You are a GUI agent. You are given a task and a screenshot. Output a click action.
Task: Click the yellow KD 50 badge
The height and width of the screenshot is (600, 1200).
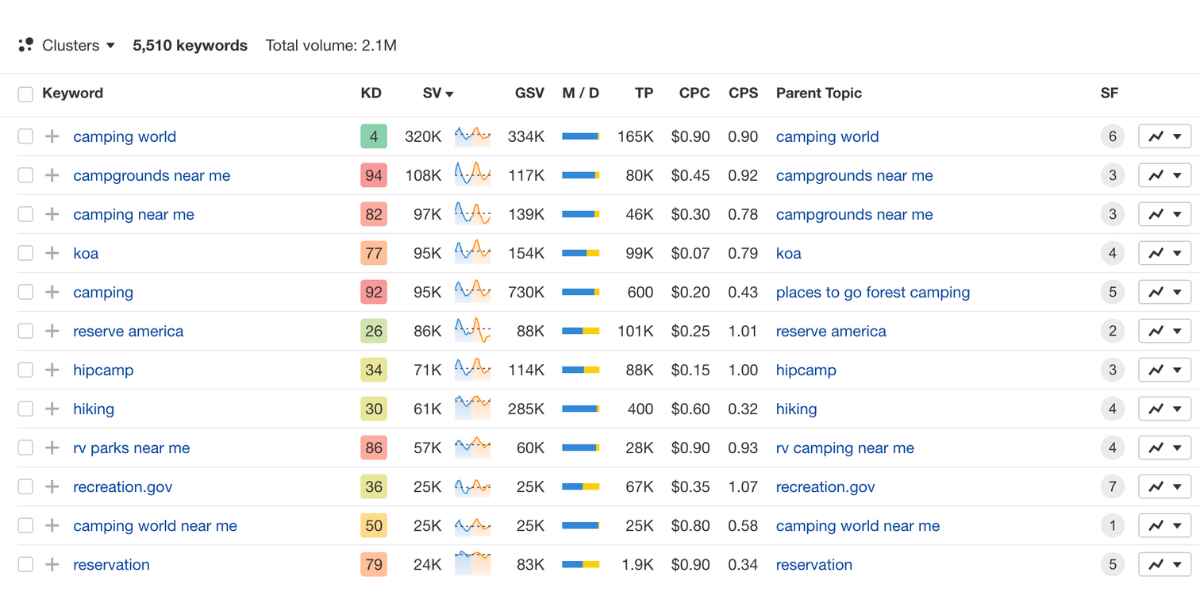point(373,527)
